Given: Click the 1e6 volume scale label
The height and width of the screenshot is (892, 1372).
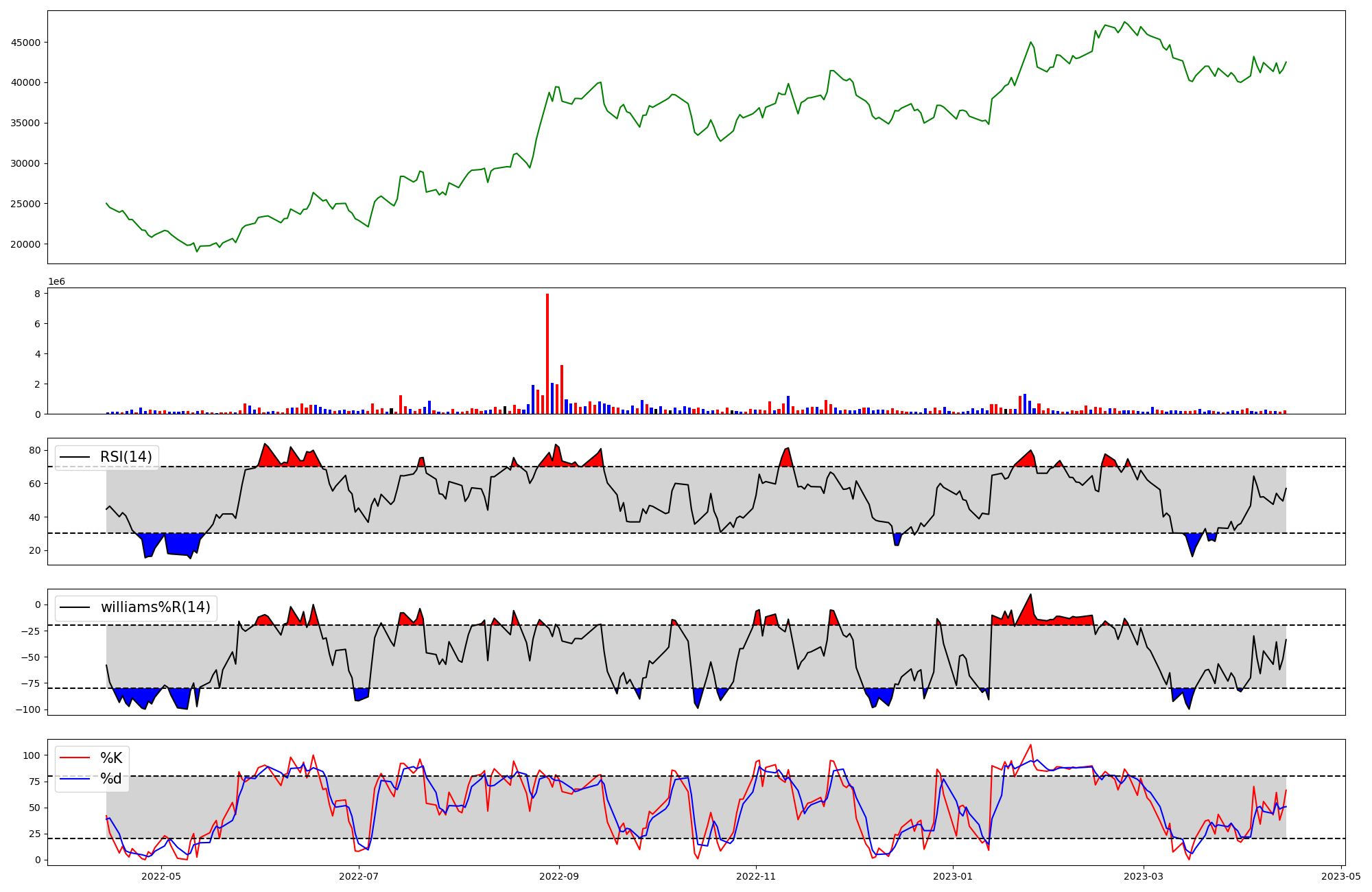Looking at the screenshot, I should click(x=56, y=282).
